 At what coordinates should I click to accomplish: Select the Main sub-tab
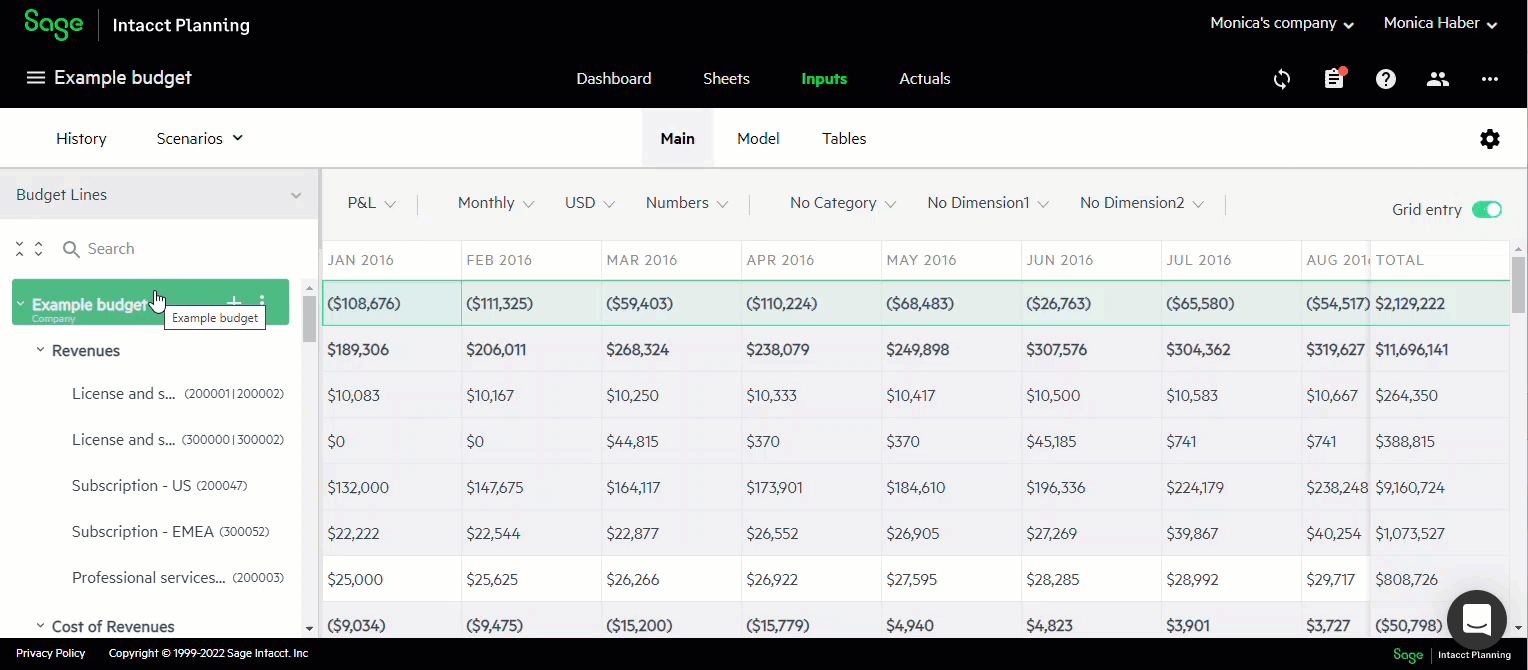678,139
